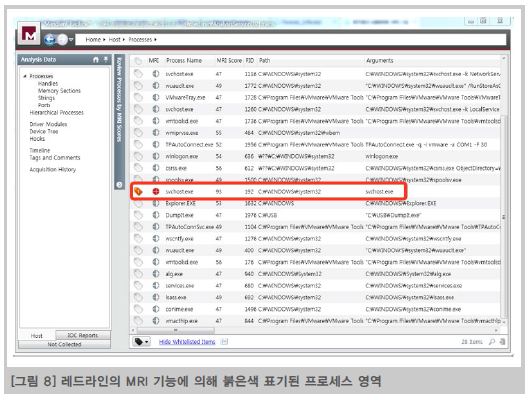The image size is (529, 400).
Task: Go back with the blue arrow button
Action: click(50, 39)
